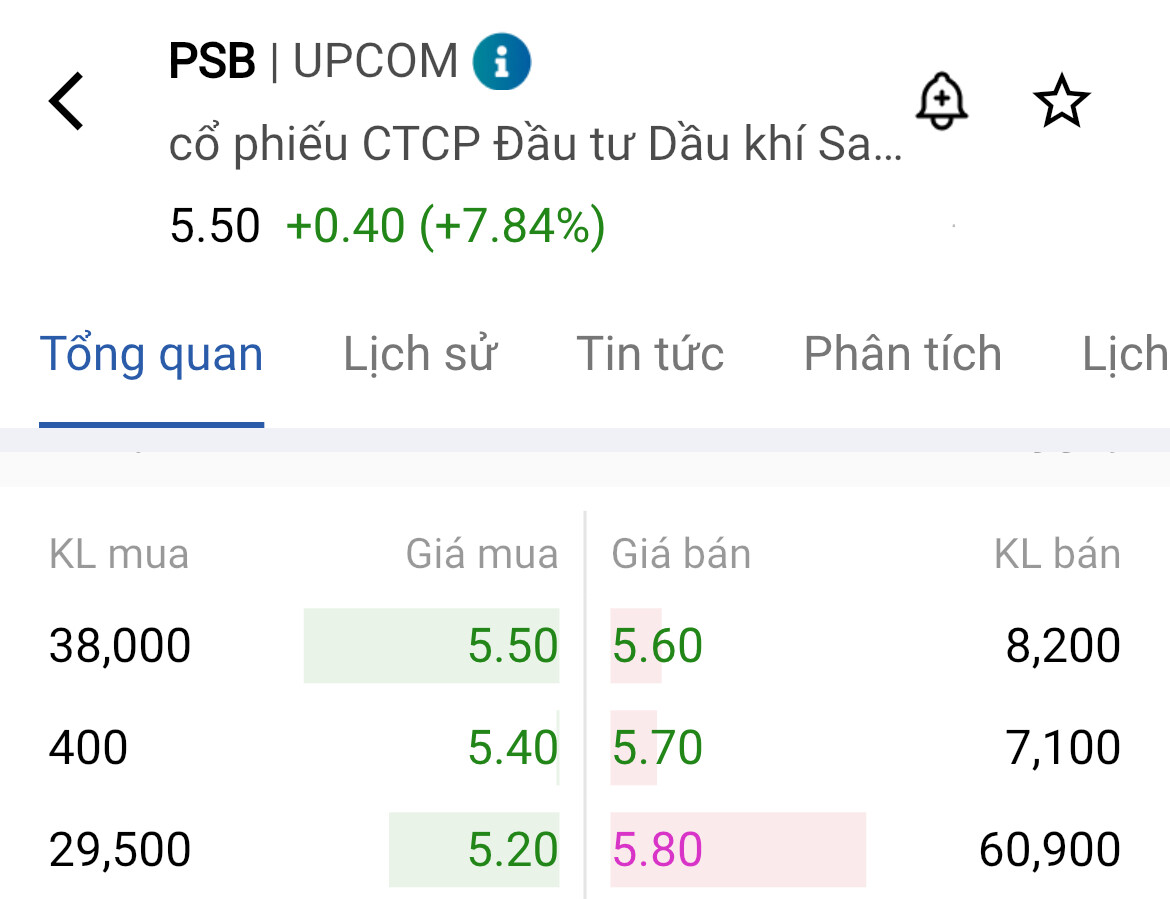Screen dimensions: 1170x899
Task: Tap the back arrow icon
Action: (67, 101)
